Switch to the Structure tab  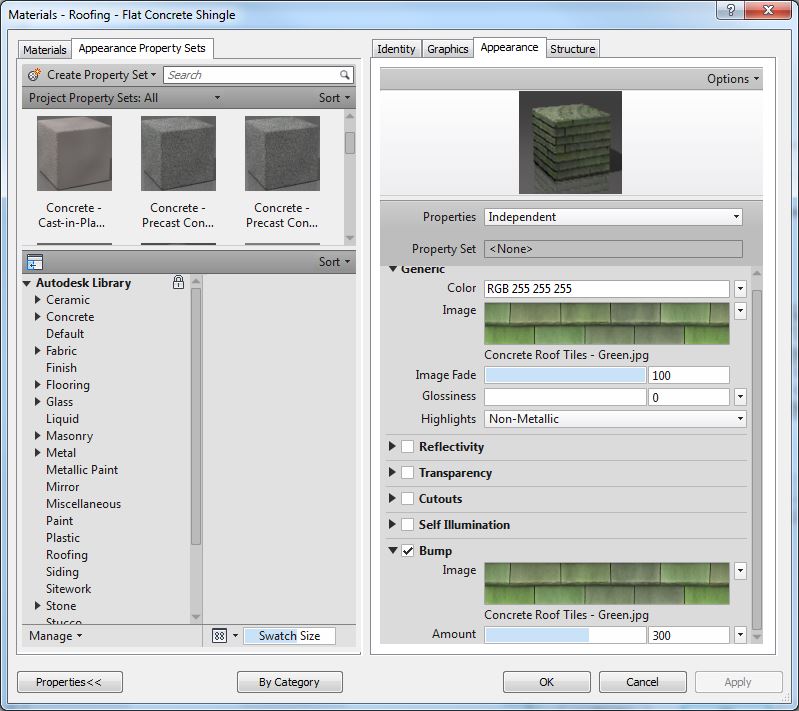[x=572, y=49]
